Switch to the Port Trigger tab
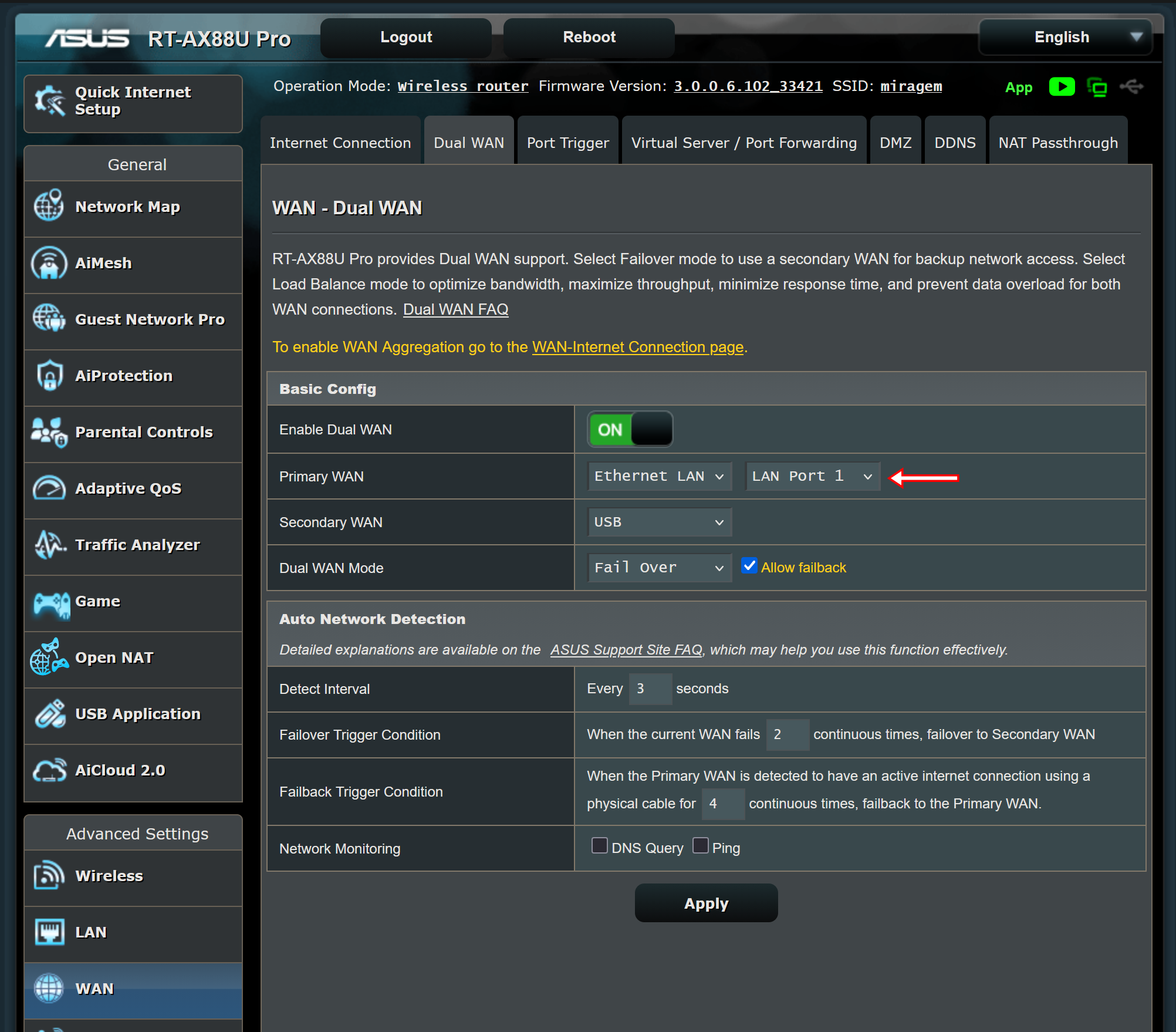The image size is (1176, 1032). [x=567, y=143]
